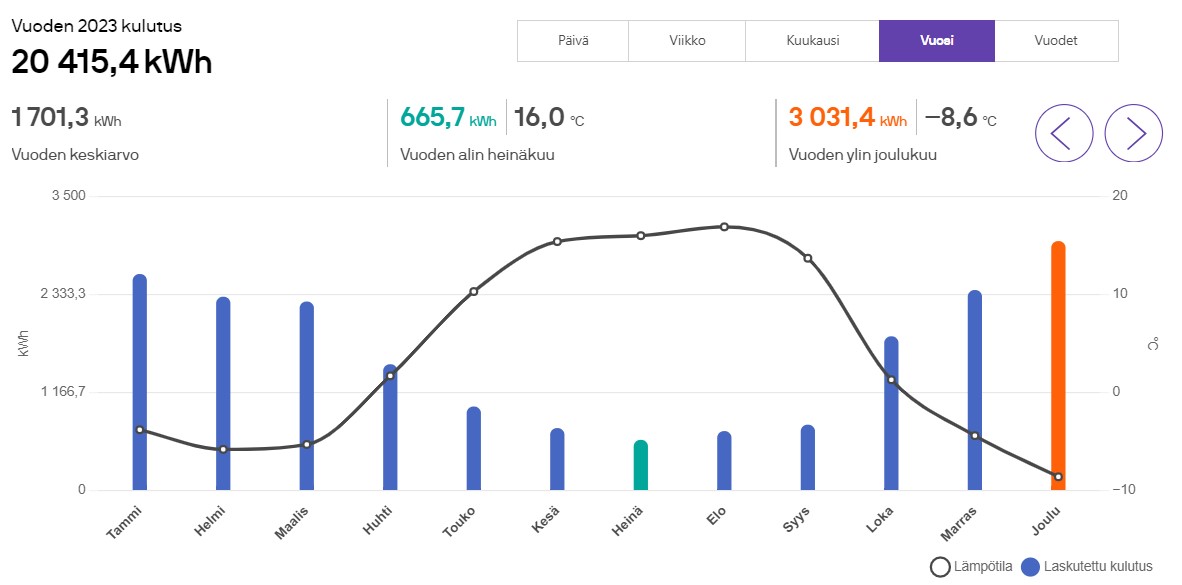Open the Vuodet view tab
The width and height of the screenshot is (1182, 585).
pos(1057,41)
